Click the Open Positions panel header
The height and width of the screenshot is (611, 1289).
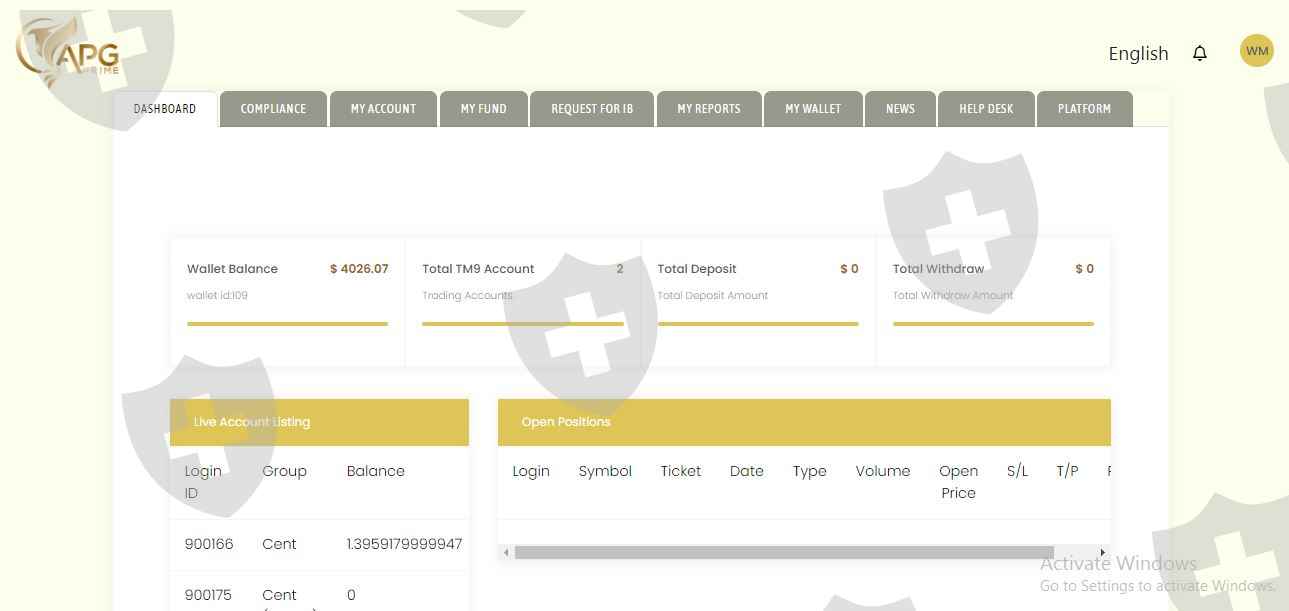(x=804, y=422)
